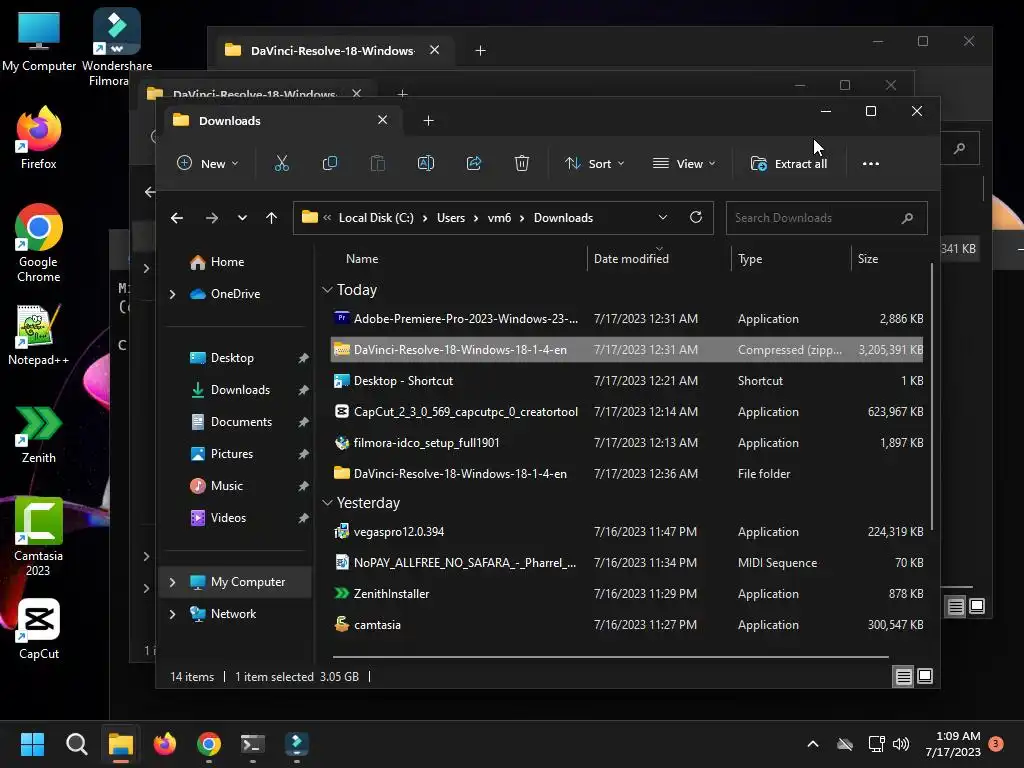Open Wondershare Filmora desktop shortcut
The width and height of the screenshot is (1024, 768).
click(117, 47)
